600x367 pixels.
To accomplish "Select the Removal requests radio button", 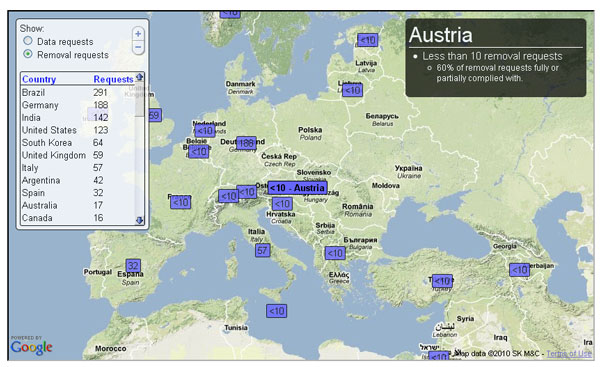I will [28, 54].
